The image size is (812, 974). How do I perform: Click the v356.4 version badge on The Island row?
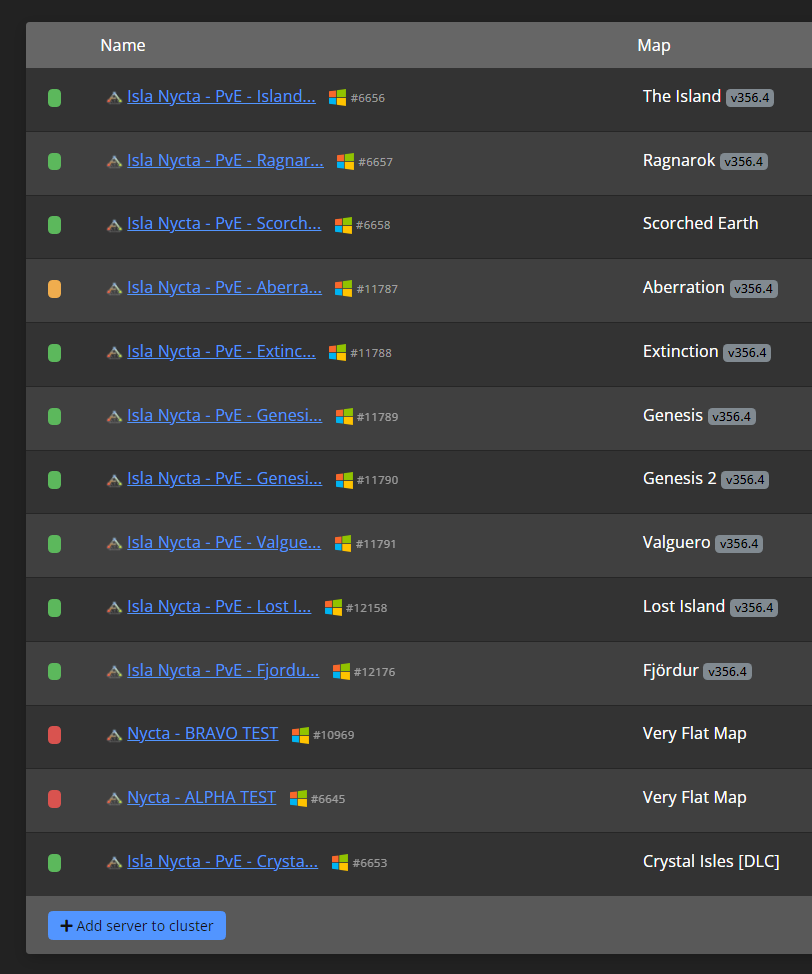coord(749,97)
